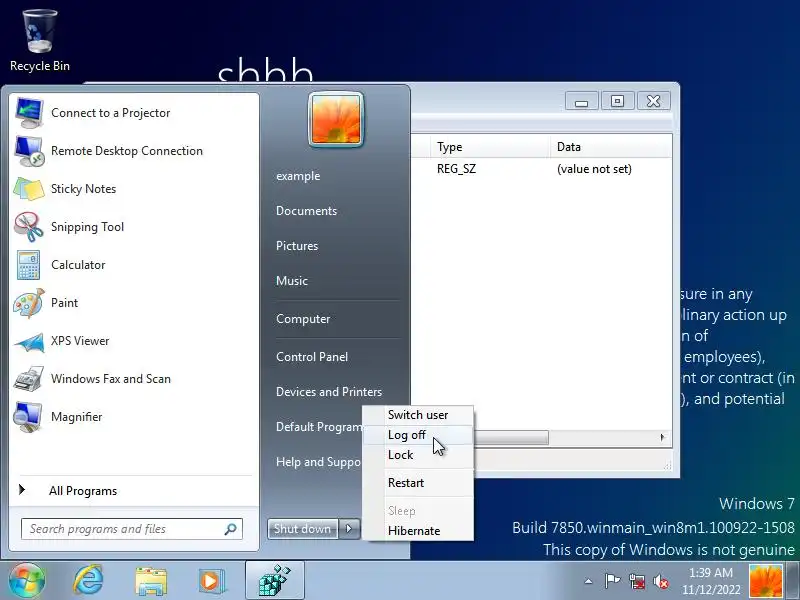The image size is (800, 600).
Task: Click the muted volume tray icon
Action: (661, 581)
